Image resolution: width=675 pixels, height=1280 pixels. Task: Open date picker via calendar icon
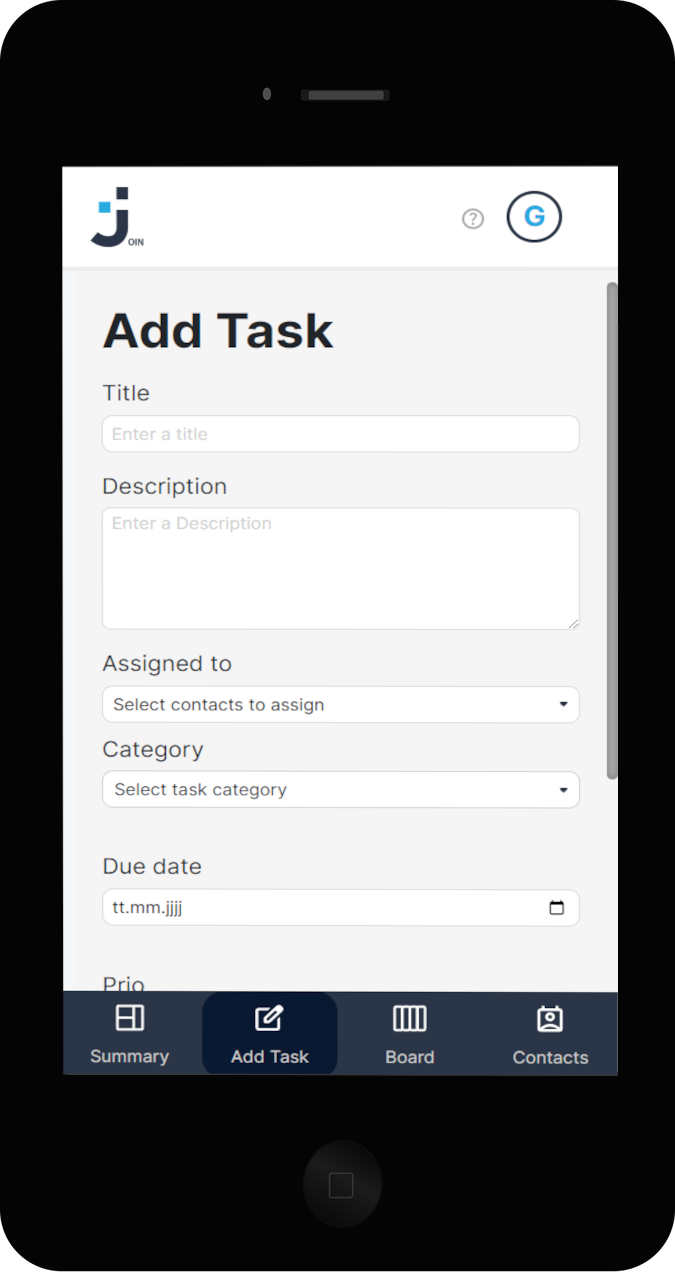pos(557,908)
